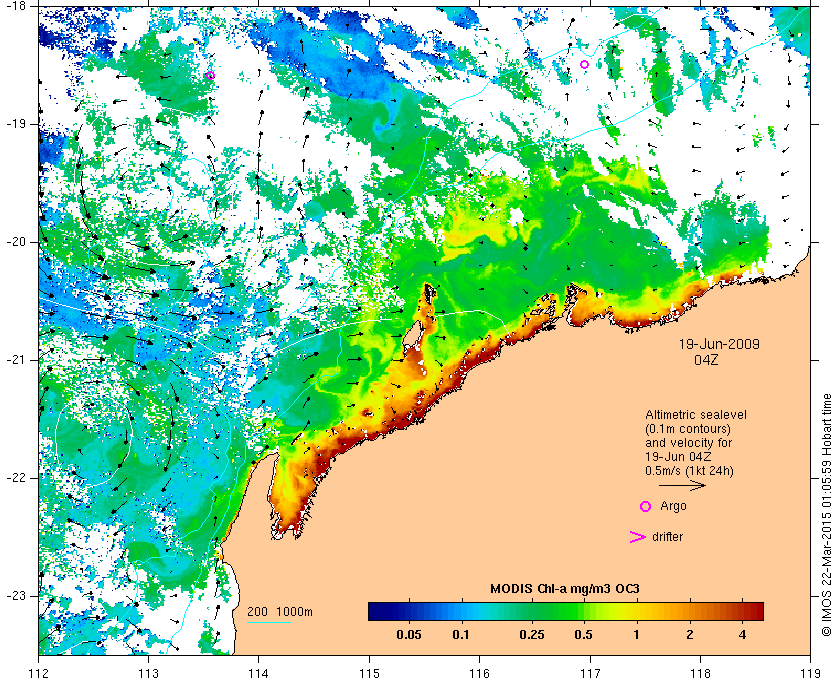Image resolution: width=840 pixels, height=680 pixels.
Task: Click the '115' longitude axis label
Action: point(369,672)
